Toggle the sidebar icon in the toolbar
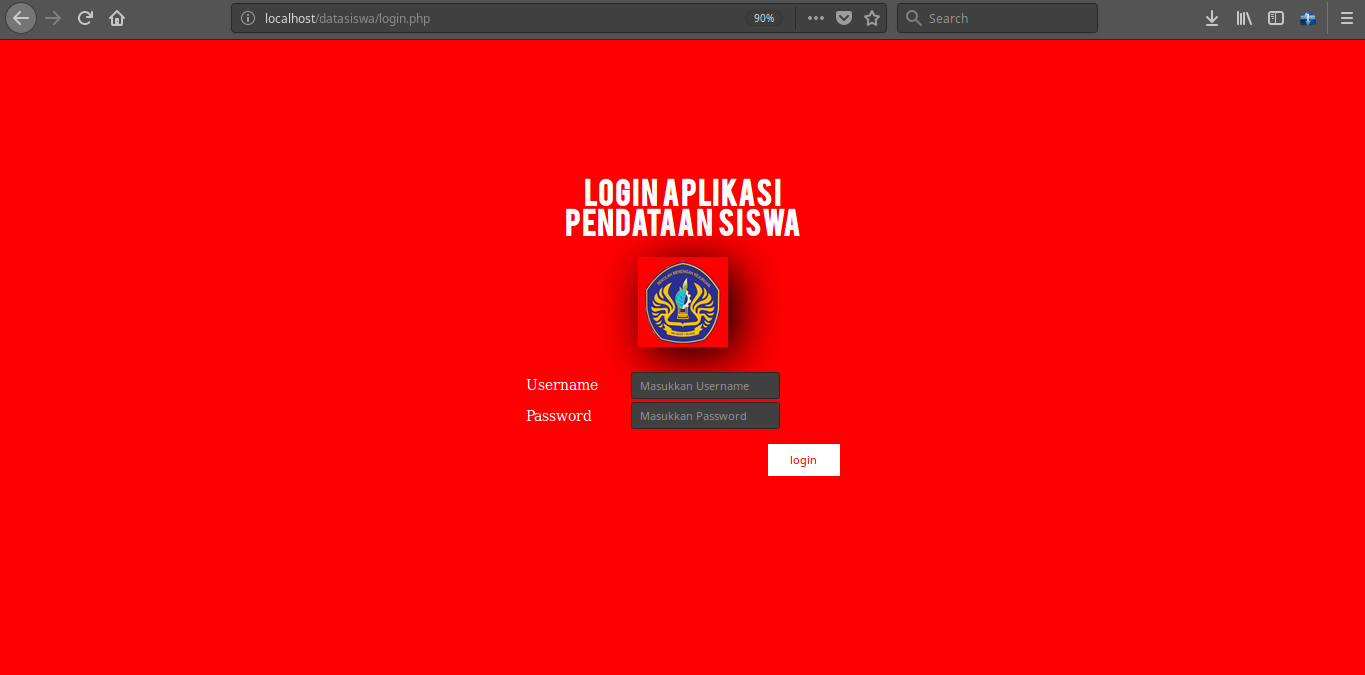The image size is (1365, 675). [1275, 17]
